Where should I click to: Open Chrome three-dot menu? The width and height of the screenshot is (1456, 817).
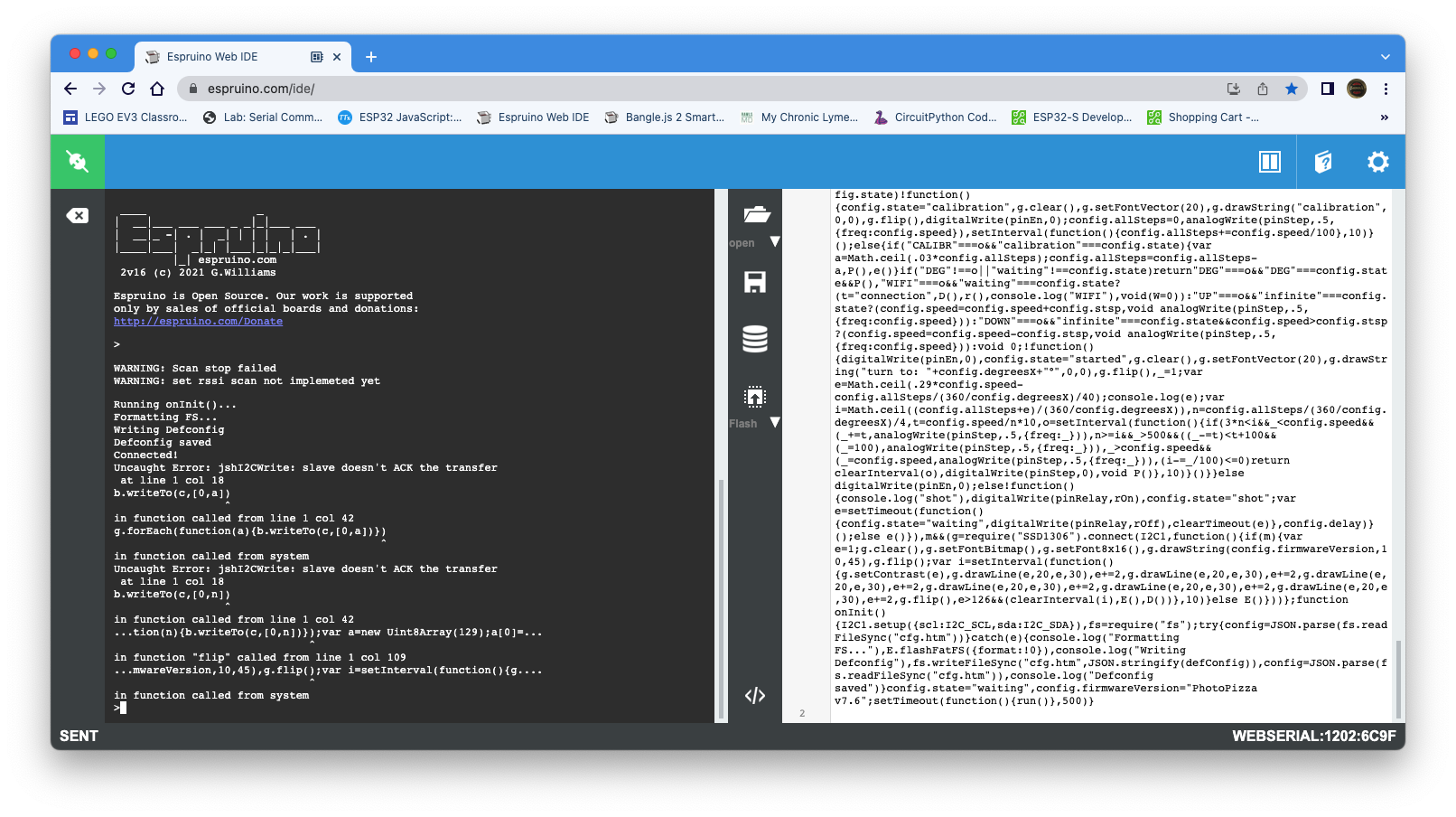[x=1386, y=89]
